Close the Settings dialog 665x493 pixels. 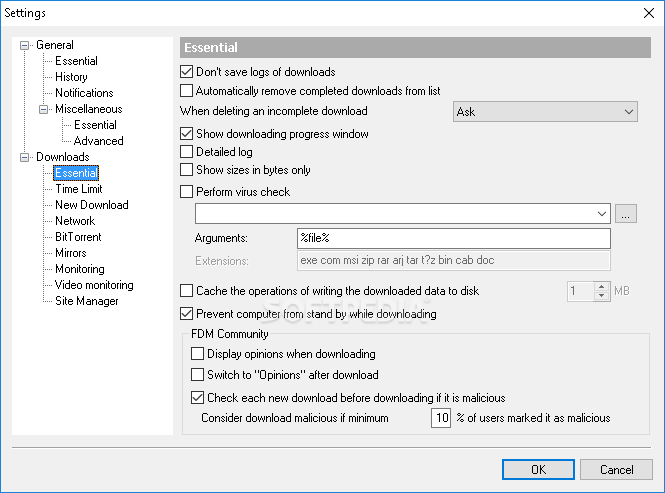pos(648,13)
